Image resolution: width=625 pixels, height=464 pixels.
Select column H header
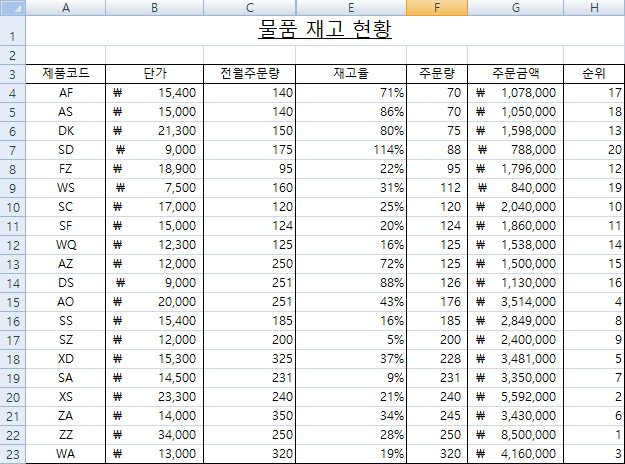point(594,8)
